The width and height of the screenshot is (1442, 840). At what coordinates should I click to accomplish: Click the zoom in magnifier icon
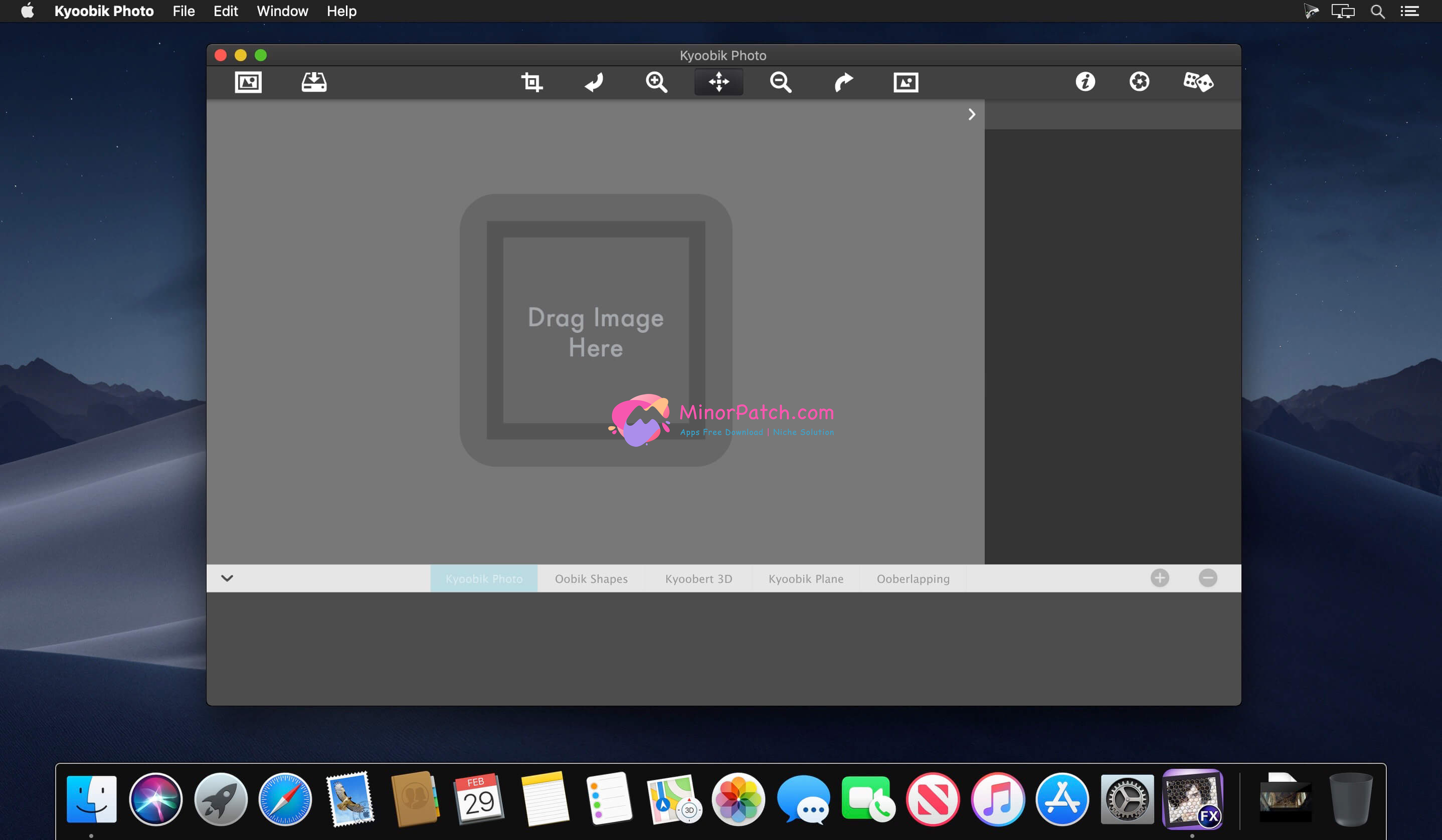click(656, 82)
